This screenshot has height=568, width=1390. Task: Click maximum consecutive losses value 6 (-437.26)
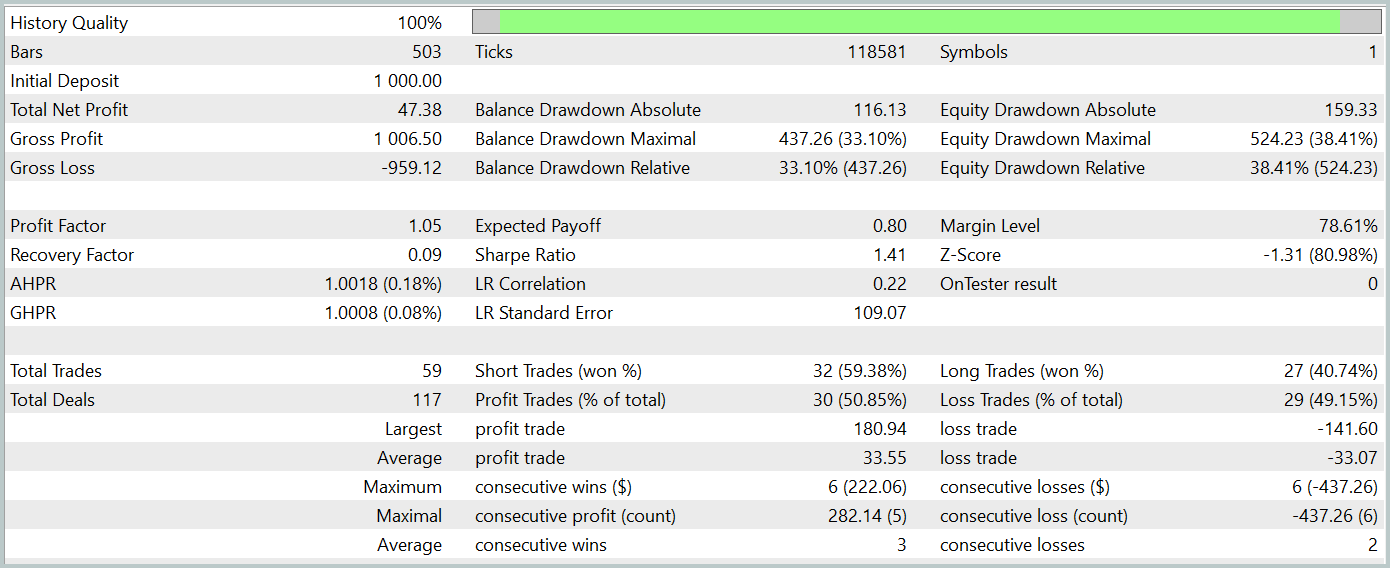tap(1333, 487)
